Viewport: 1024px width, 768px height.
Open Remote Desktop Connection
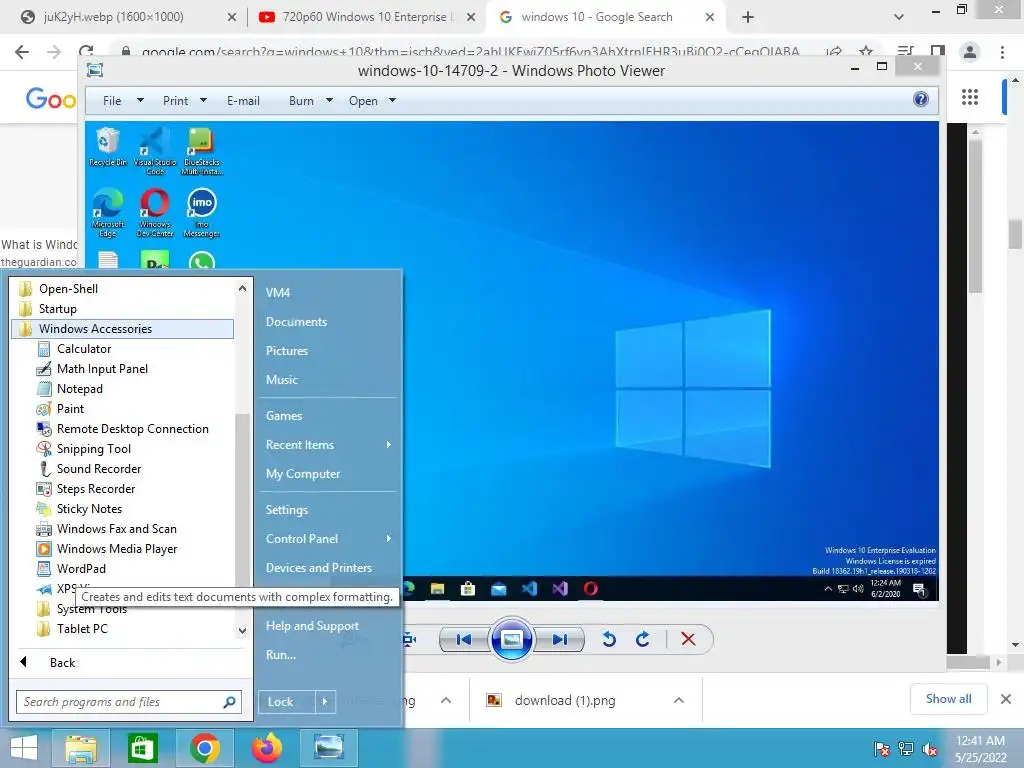pos(133,429)
